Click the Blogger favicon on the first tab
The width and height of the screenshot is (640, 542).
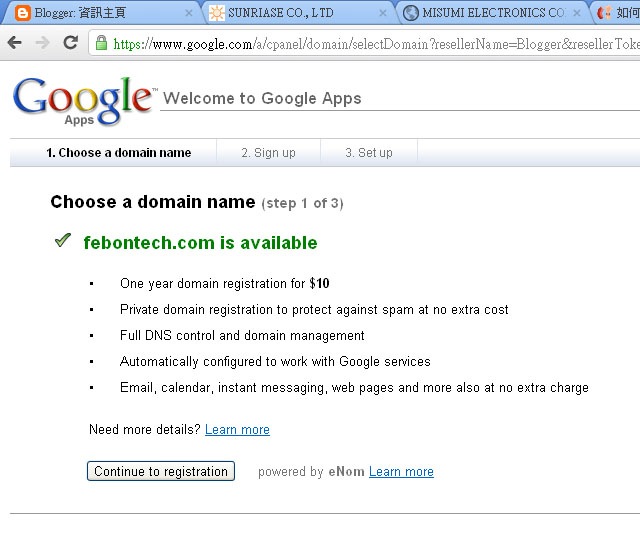(22, 13)
